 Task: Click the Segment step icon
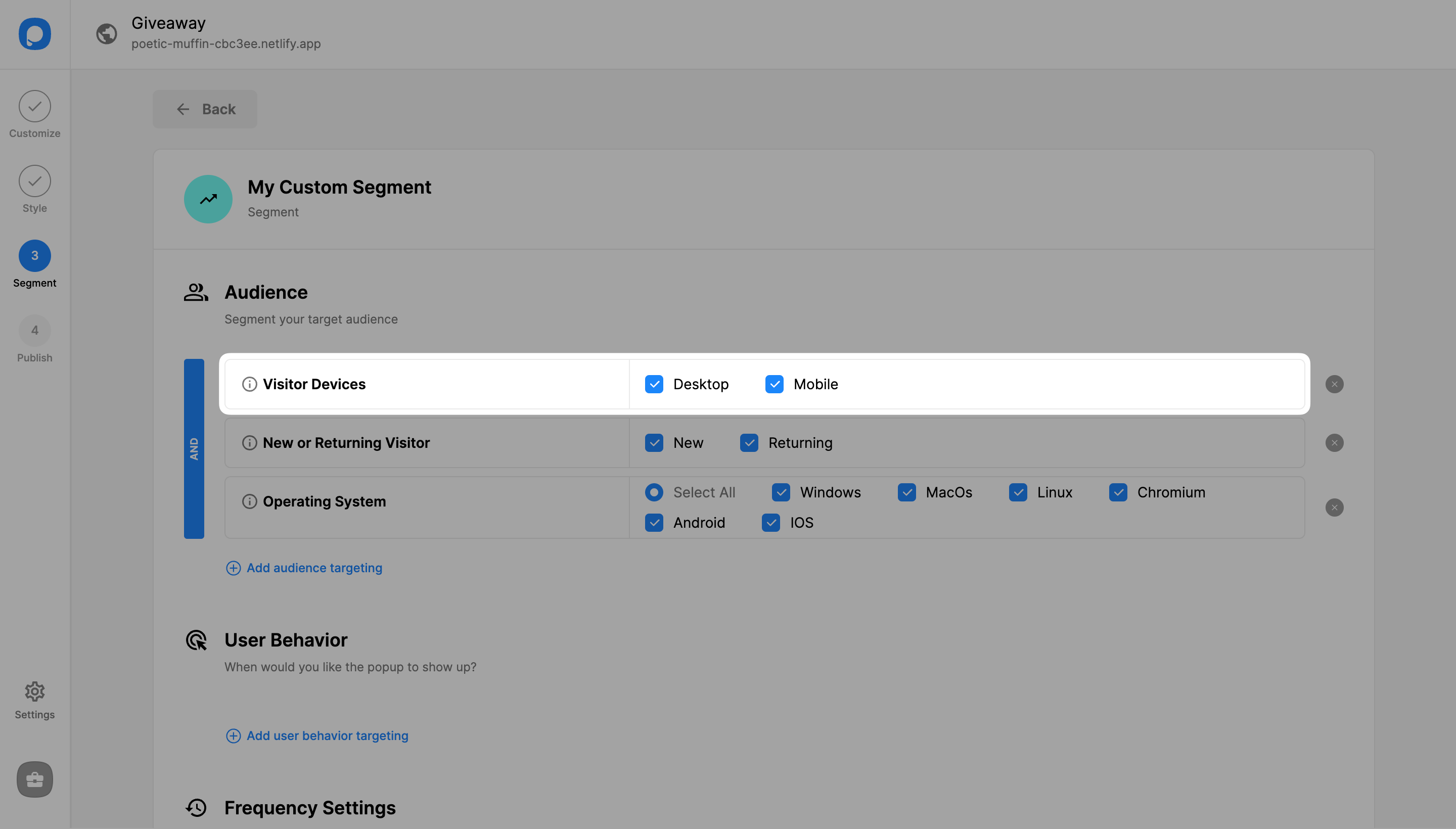[34, 255]
